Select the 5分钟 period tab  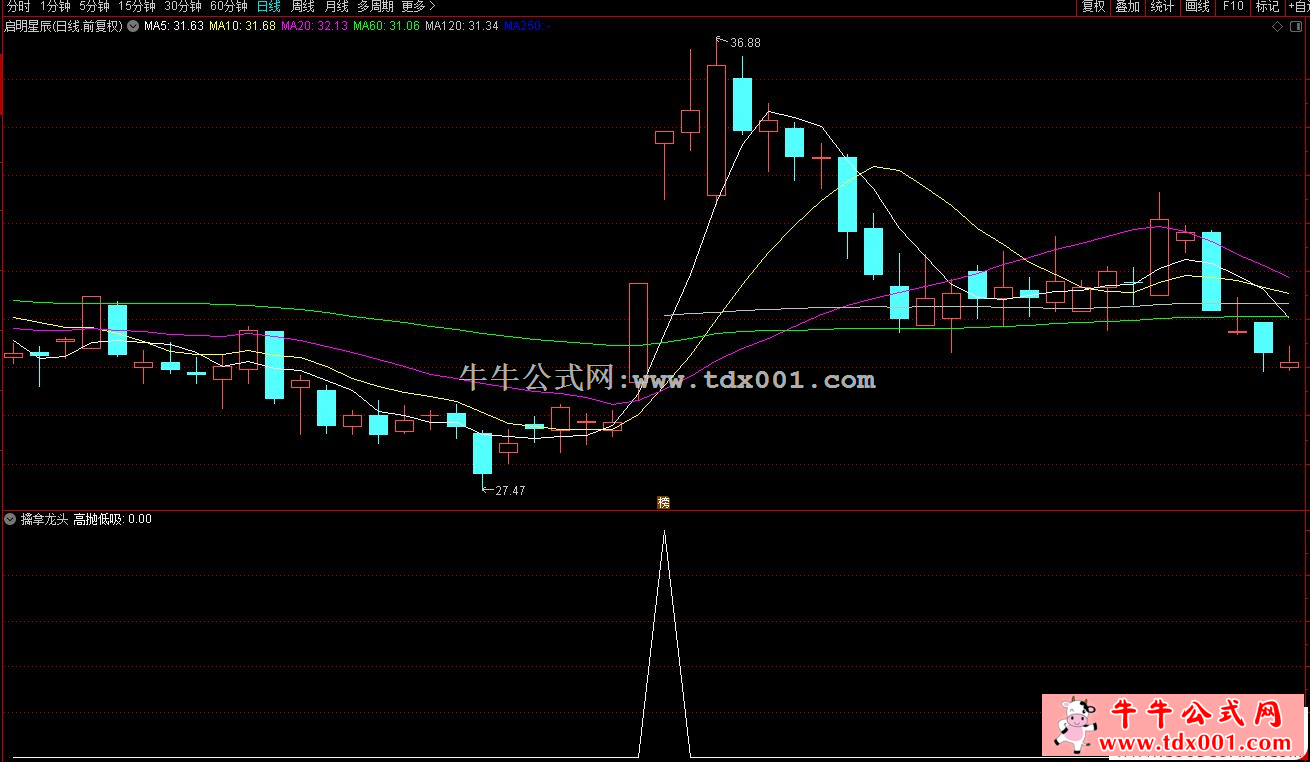(94, 6)
